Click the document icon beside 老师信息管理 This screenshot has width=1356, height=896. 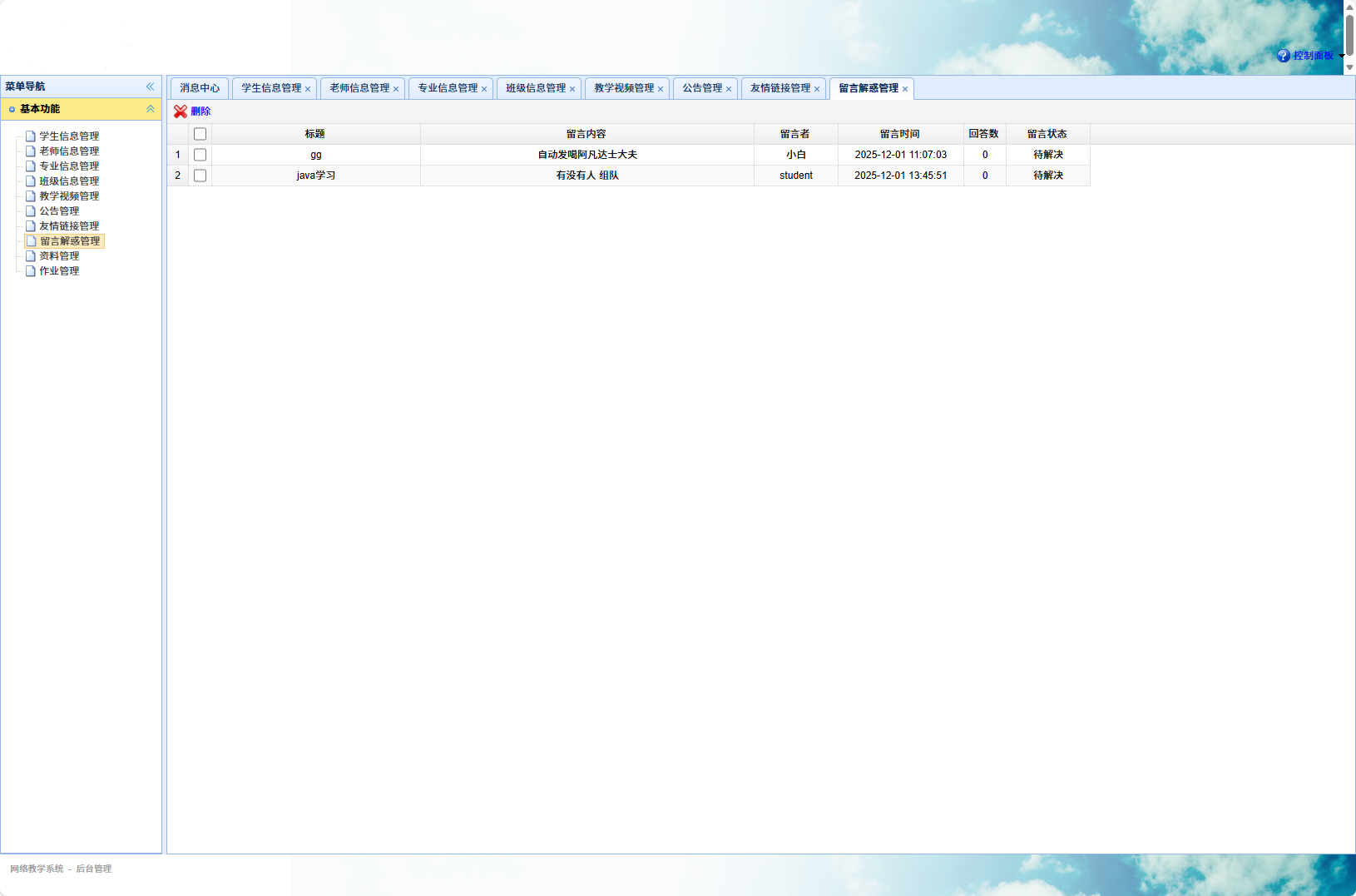pos(31,151)
